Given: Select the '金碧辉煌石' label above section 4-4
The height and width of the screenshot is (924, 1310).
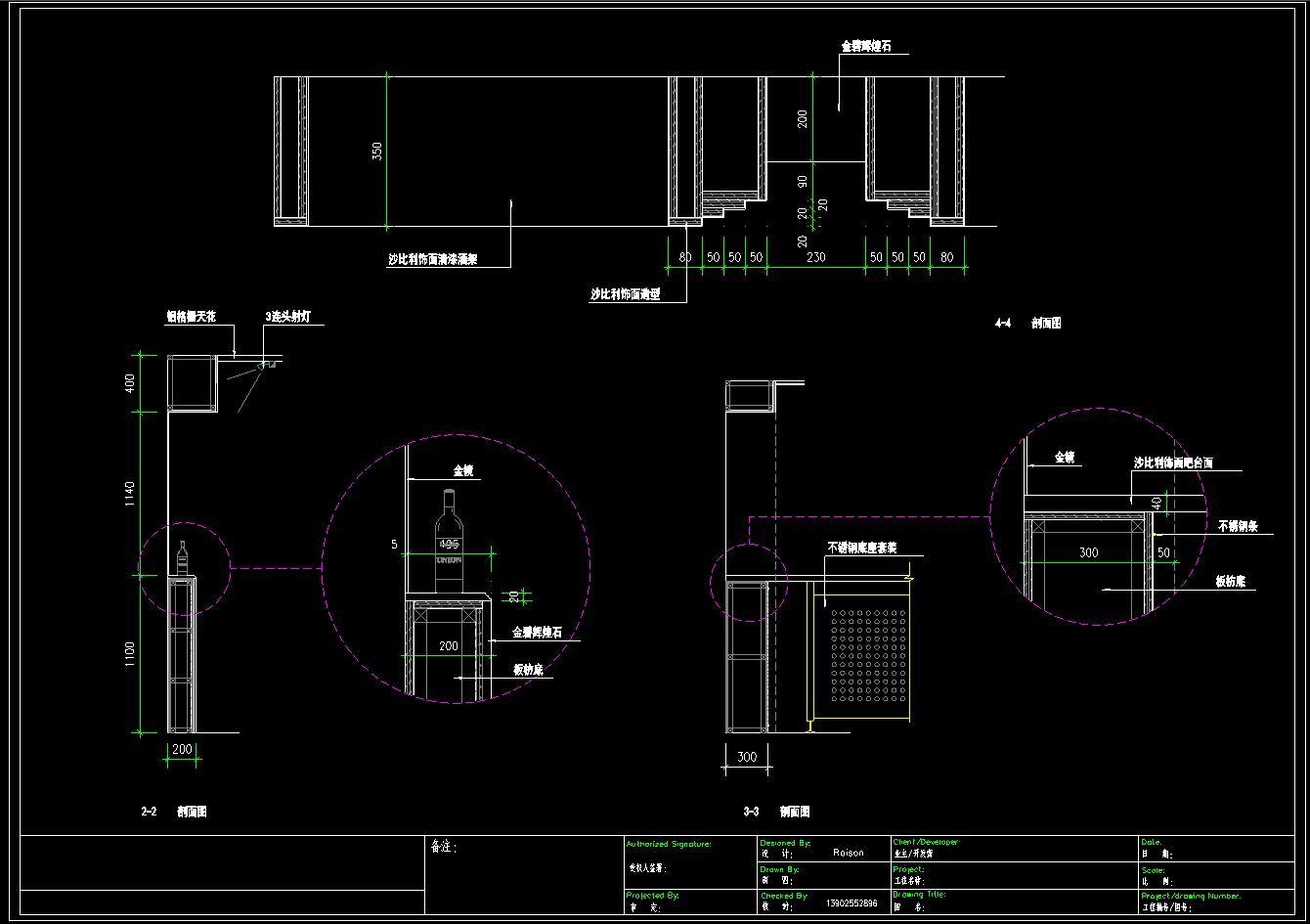Looking at the screenshot, I should pos(865,45).
